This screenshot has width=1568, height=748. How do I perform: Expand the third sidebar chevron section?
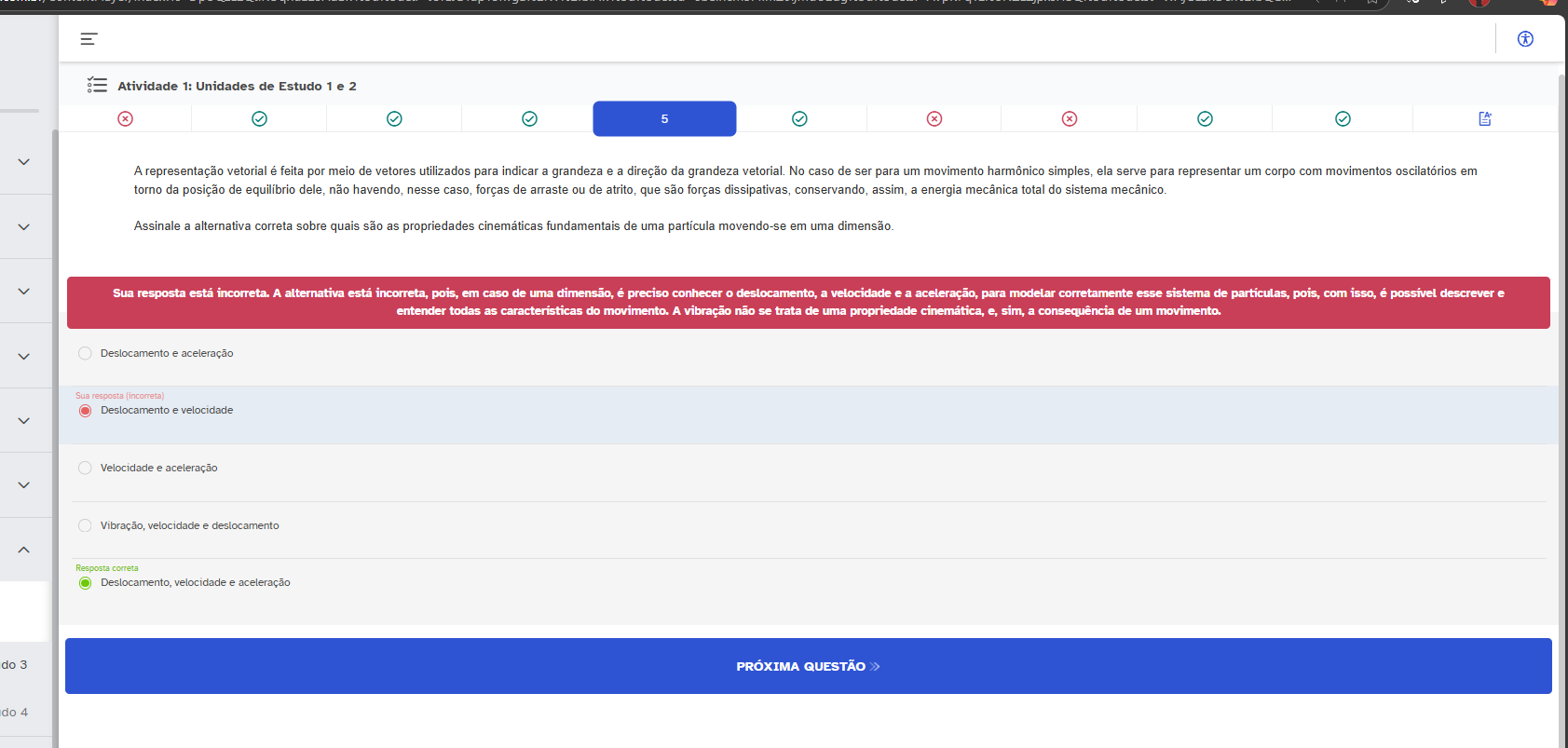pyautogui.click(x=24, y=292)
